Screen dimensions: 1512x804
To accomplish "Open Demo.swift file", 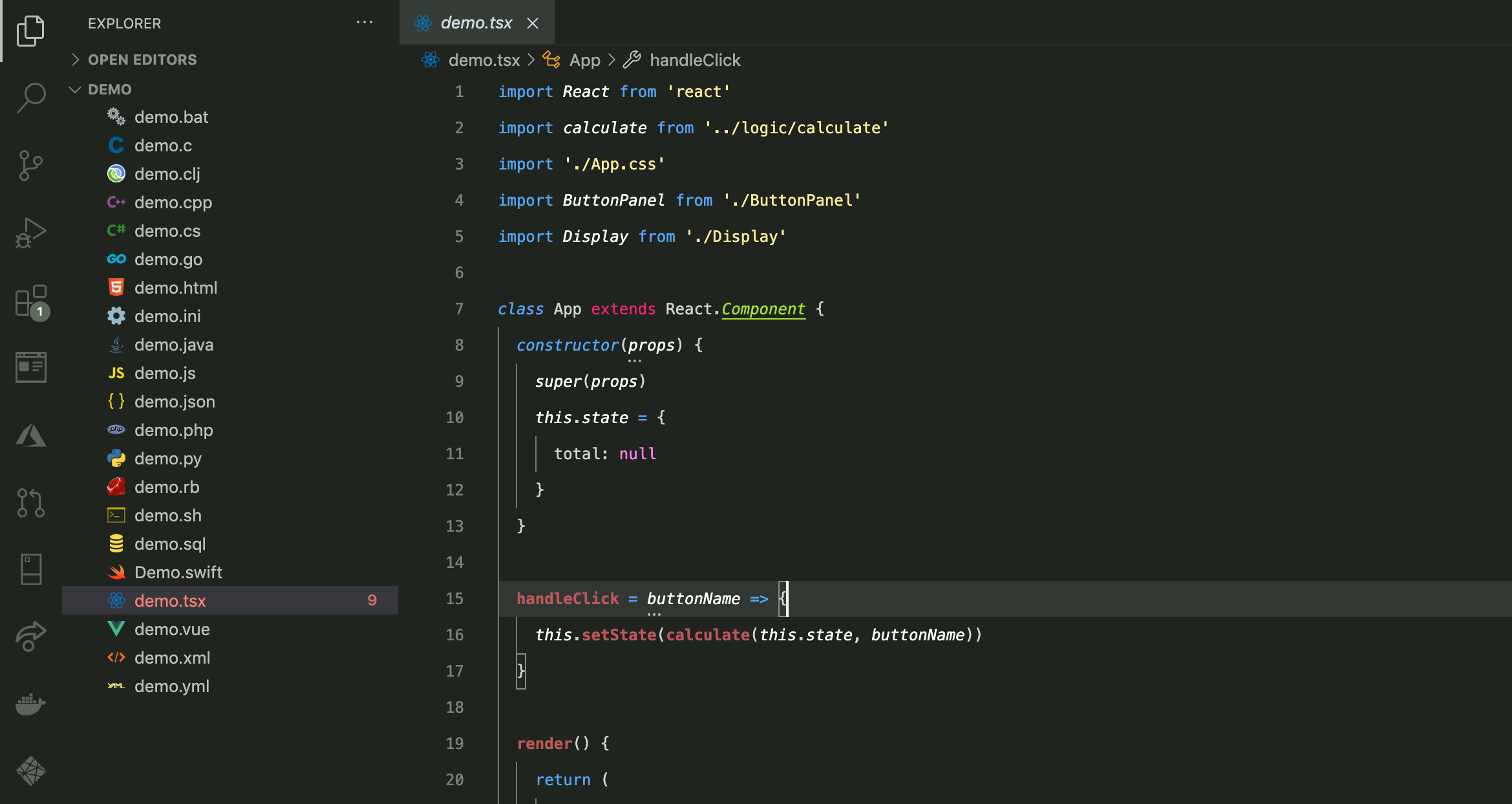I will 230,572.
